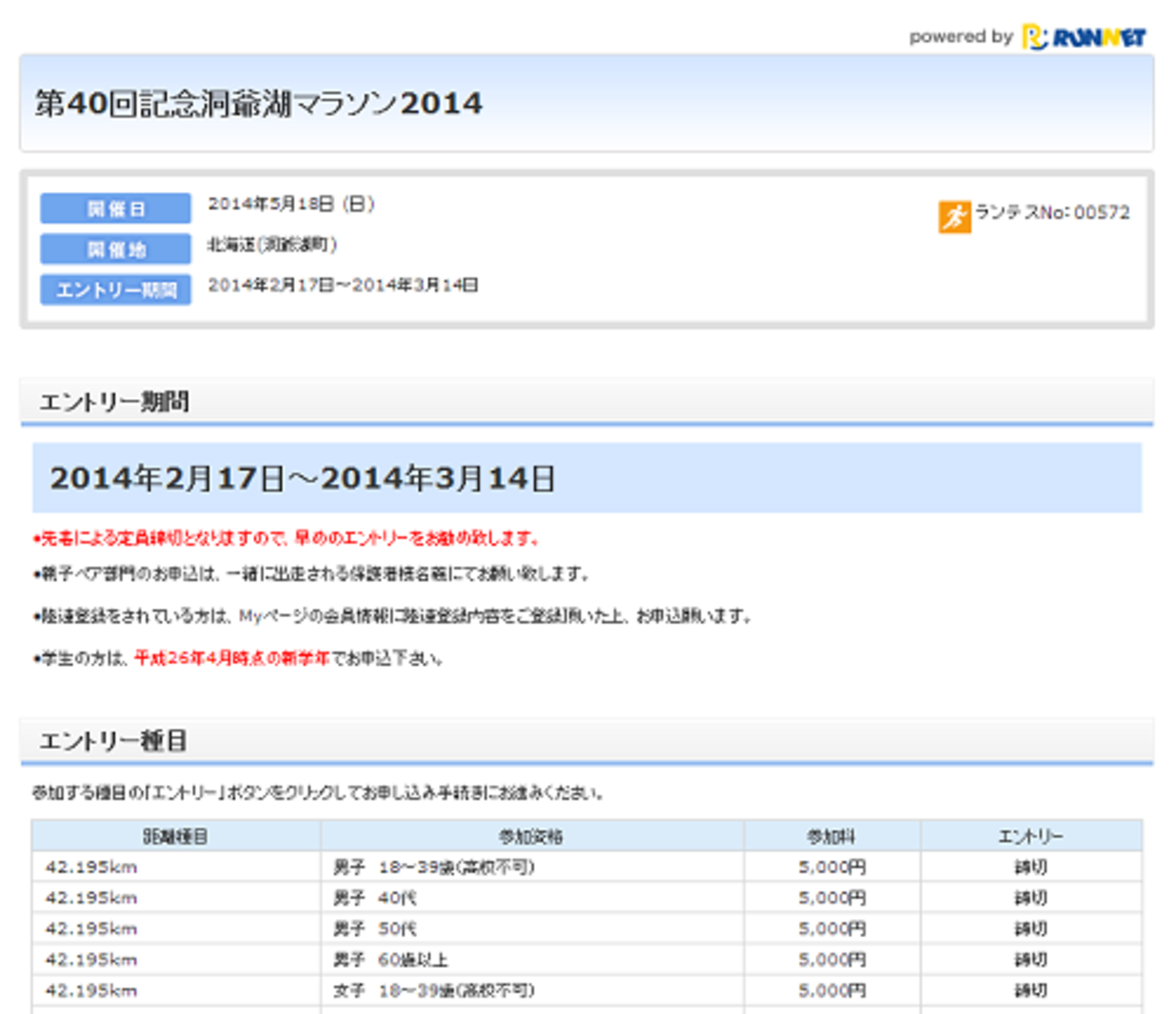Click the large 2014年2月17日～2014年3月14日 date banner
Image resolution: width=1176 pixels, height=1014 pixels.
(x=303, y=478)
